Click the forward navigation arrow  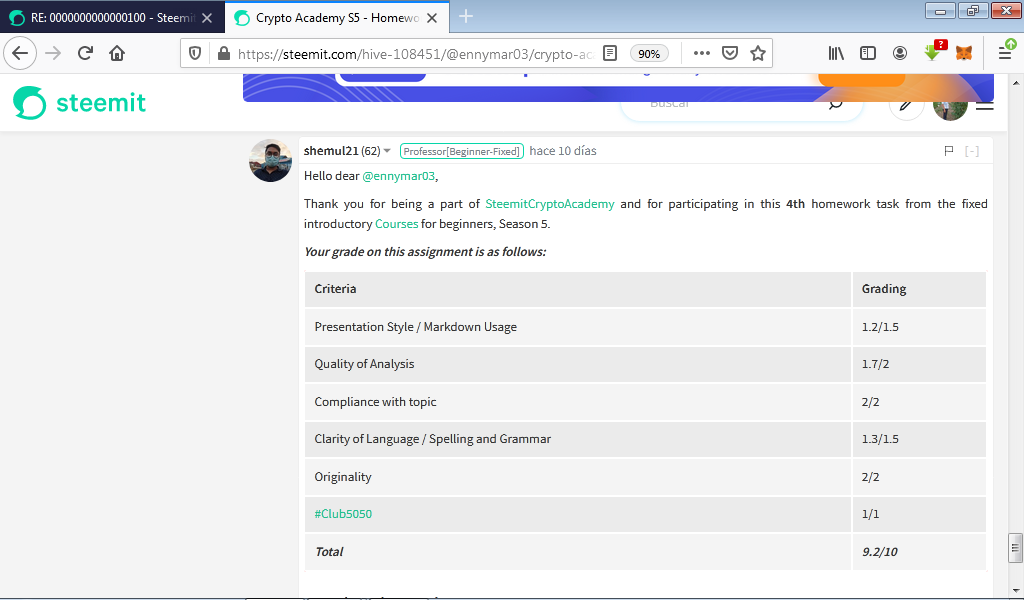pos(53,53)
